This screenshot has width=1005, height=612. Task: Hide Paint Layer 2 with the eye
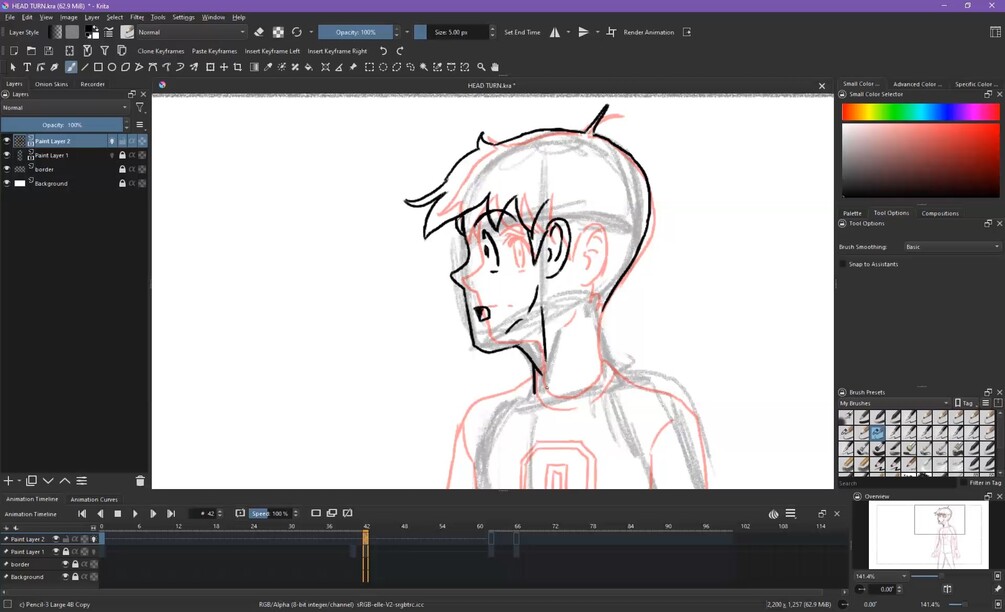7,141
